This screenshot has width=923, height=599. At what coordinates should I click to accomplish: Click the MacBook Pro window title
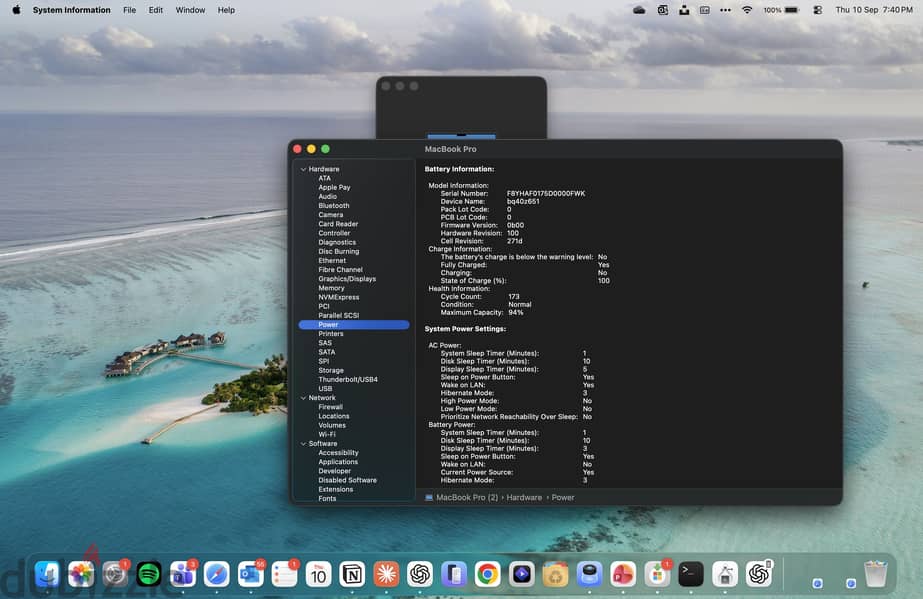coord(451,149)
